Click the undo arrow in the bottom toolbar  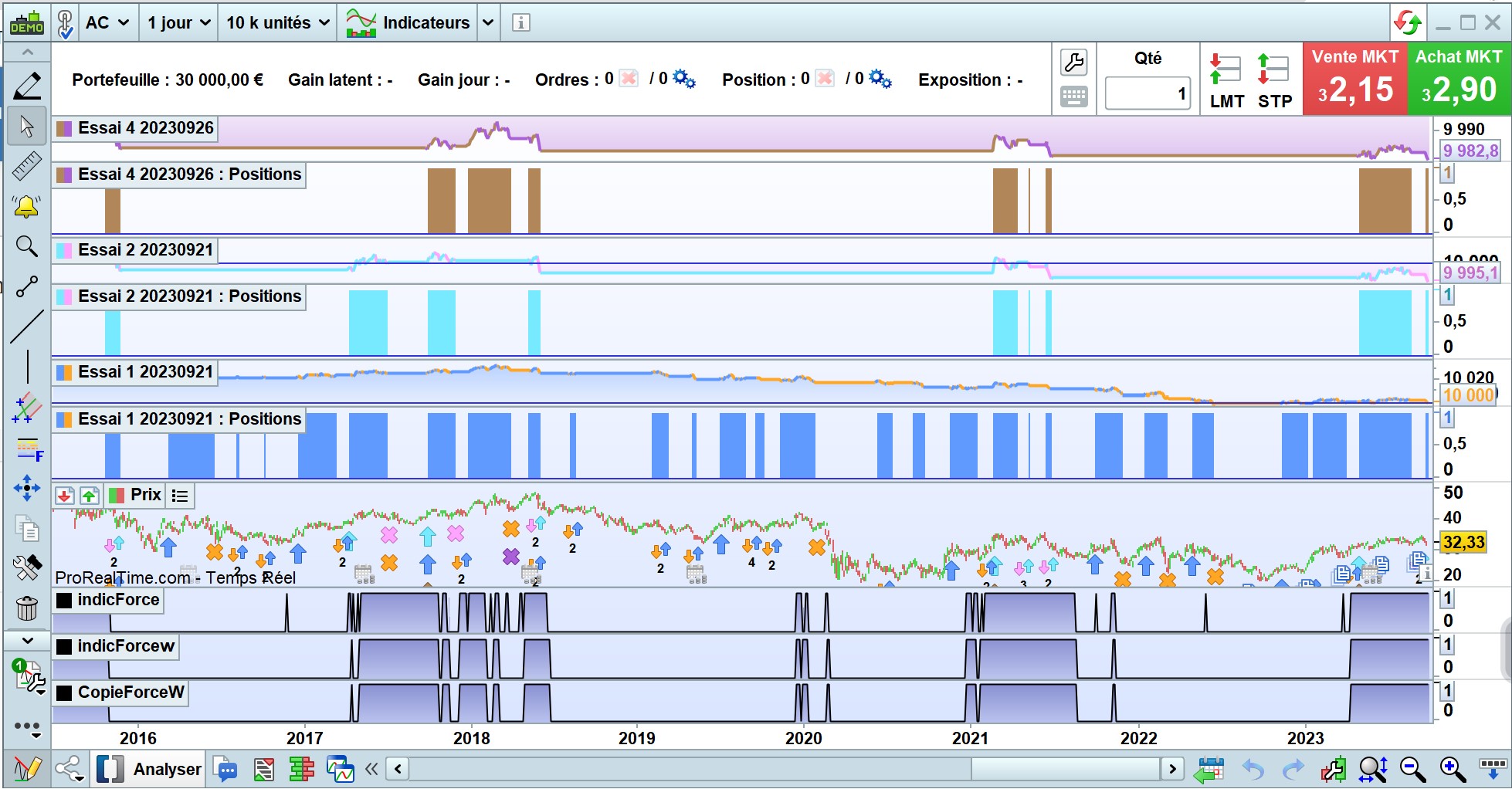click(1253, 769)
